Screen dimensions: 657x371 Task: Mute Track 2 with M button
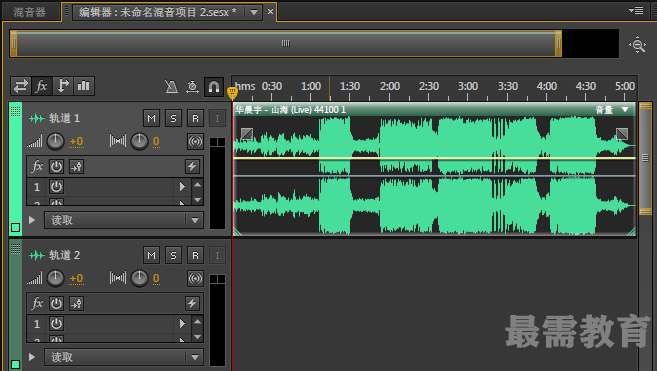point(151,255)
